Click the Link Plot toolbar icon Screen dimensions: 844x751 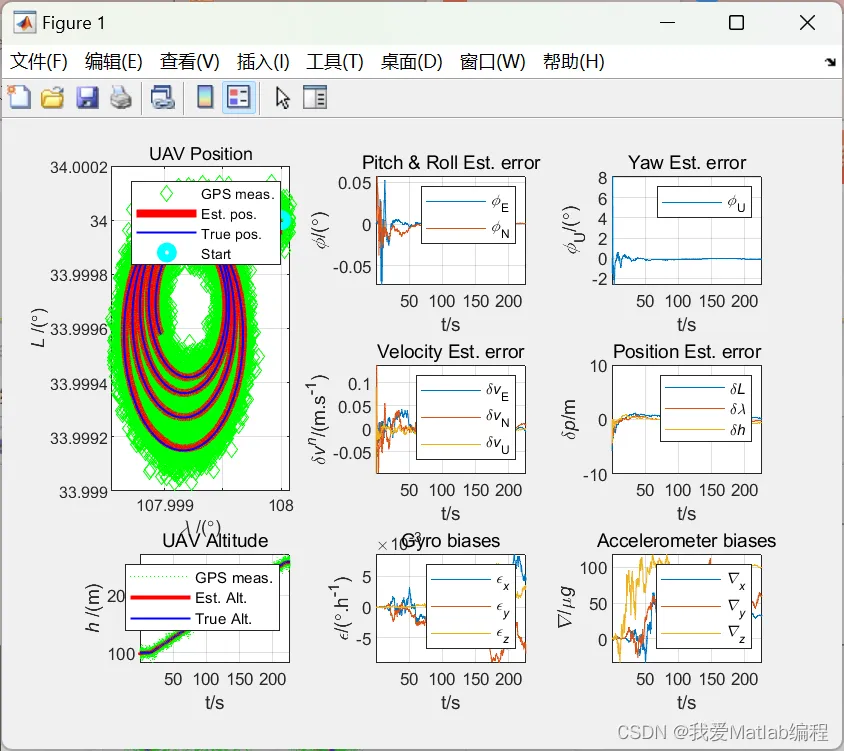163,98
